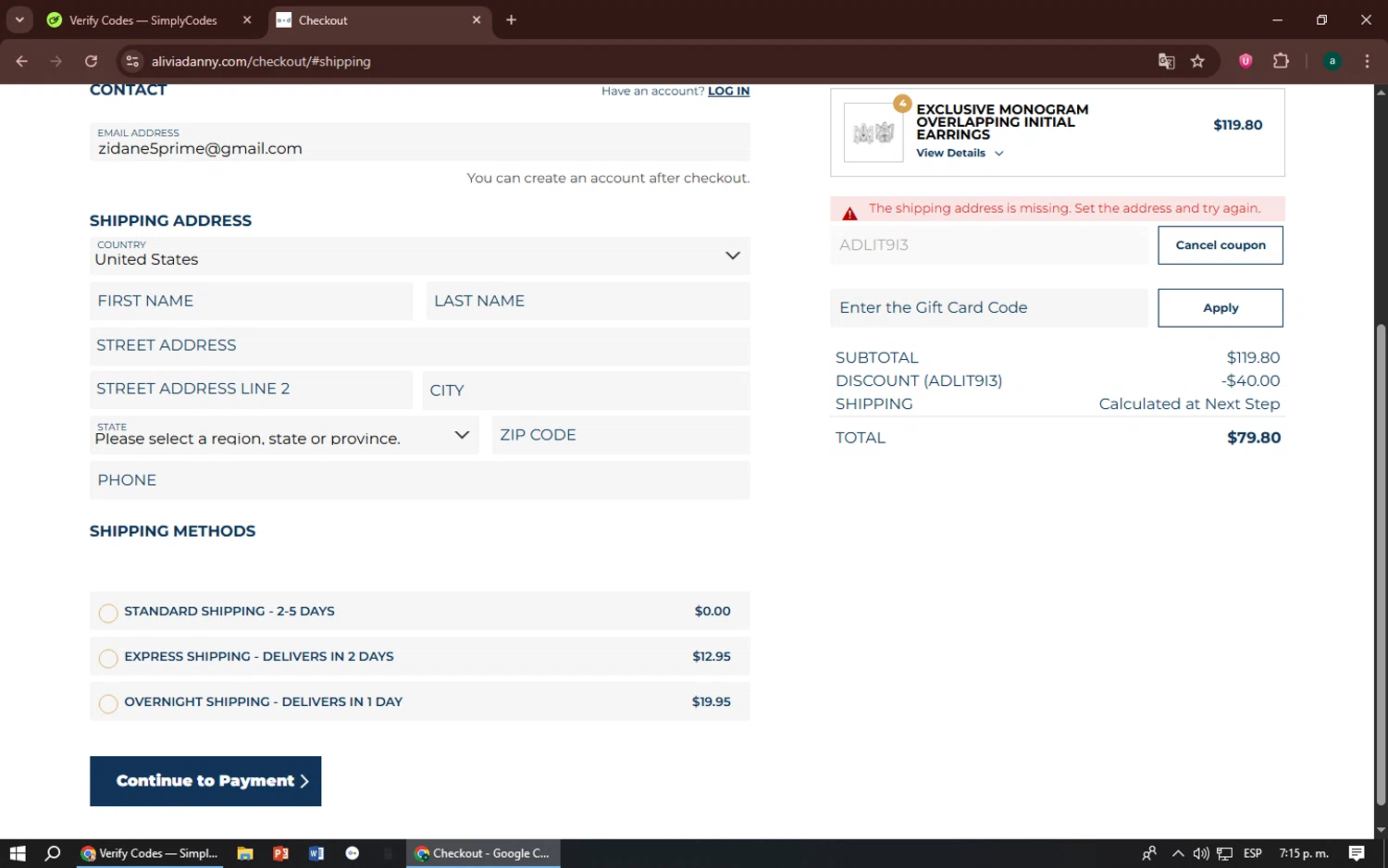The width and height of the screenshot is (1388, 868).
Task: Select Standard Shipping 2-5 days radio
Action: 108,613
